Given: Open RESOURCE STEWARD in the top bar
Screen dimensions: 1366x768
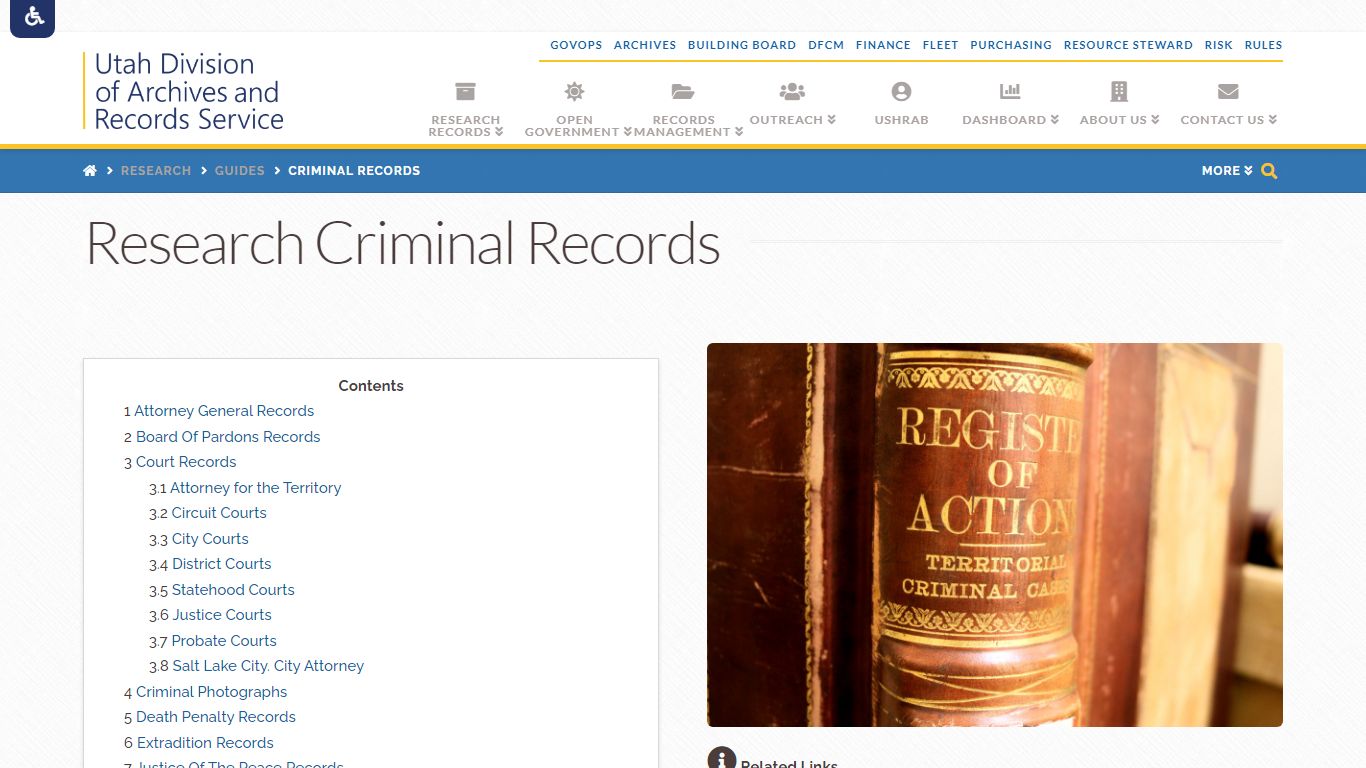Looking at the screenshot, I should pyautogui.click(x=1128, y=45).
